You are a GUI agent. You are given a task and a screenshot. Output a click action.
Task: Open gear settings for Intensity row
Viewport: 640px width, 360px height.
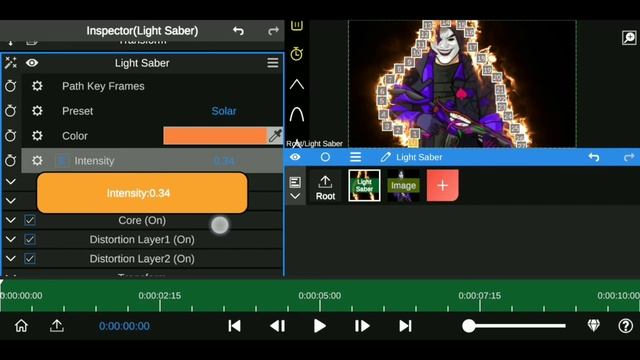click(x=37, y=161)
